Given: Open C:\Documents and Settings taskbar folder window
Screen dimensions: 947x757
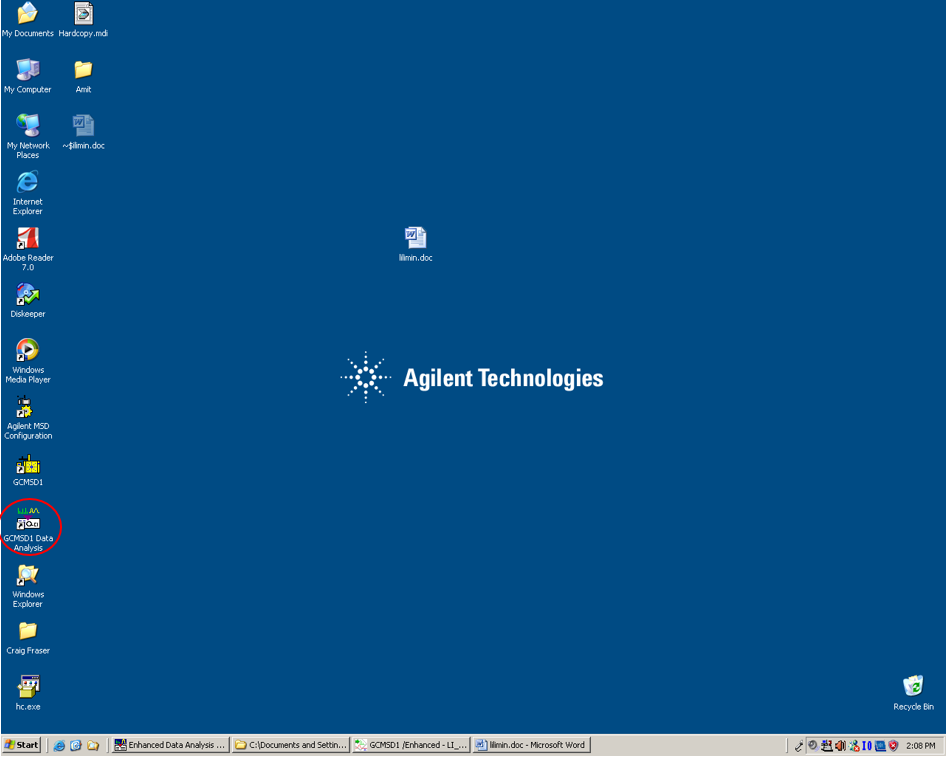Looking at the screenshot, I should 290,745.
